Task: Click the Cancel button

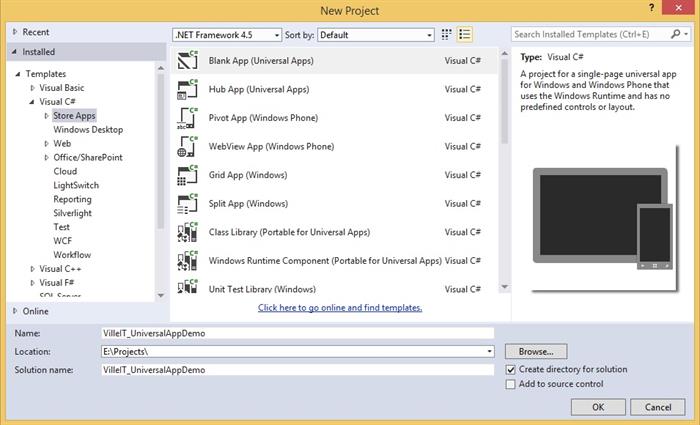Action: tap(658, 407)
